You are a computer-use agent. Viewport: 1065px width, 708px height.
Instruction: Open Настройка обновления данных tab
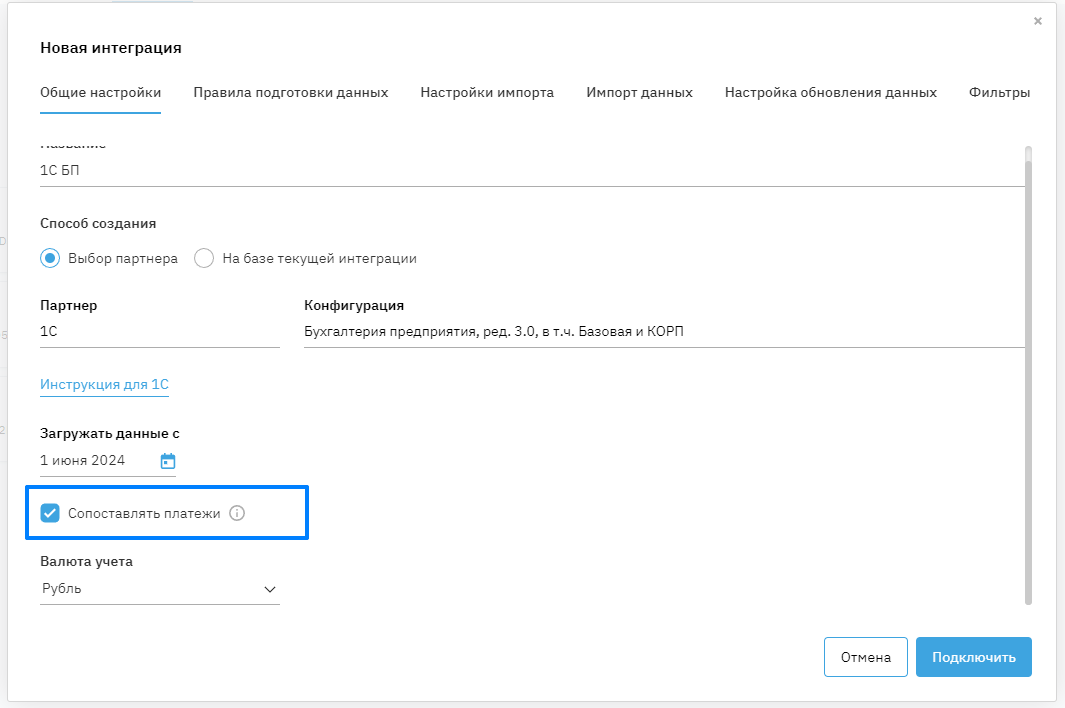830,93
